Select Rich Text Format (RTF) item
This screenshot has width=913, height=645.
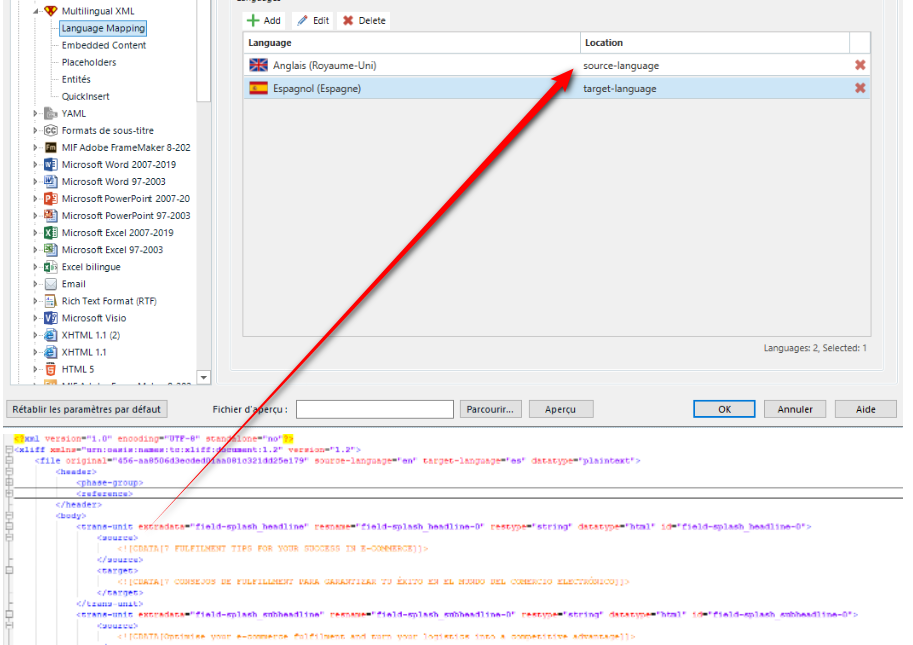(109, 301)
